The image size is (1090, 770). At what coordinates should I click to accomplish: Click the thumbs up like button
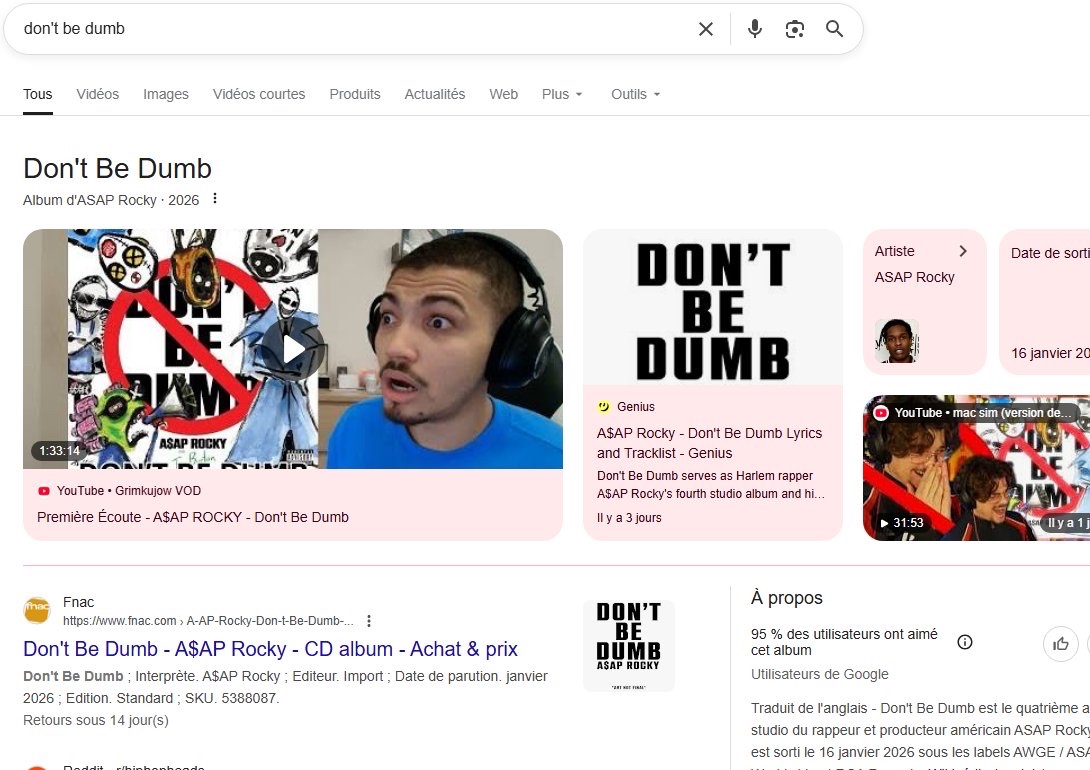[x=1061, y=644]
